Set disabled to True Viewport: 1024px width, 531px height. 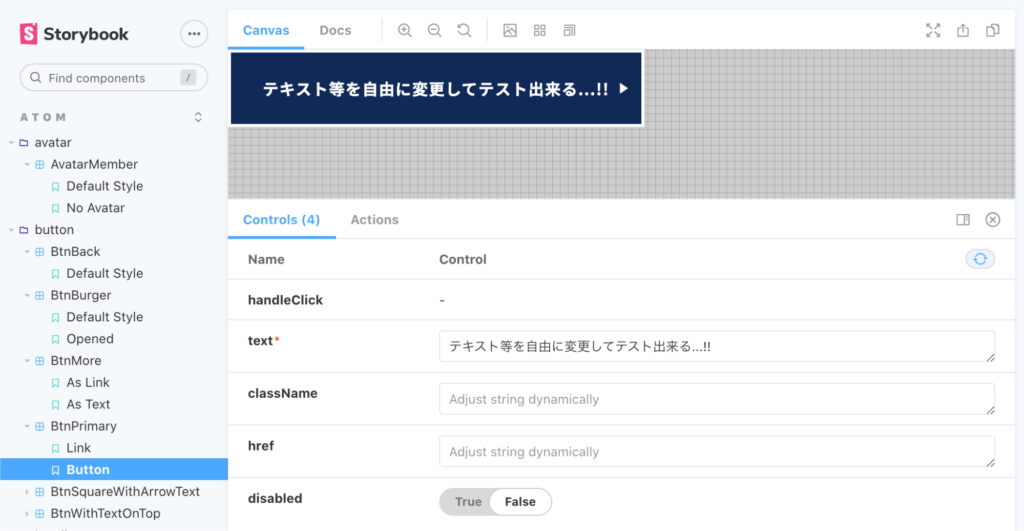(x=468, y=502)
